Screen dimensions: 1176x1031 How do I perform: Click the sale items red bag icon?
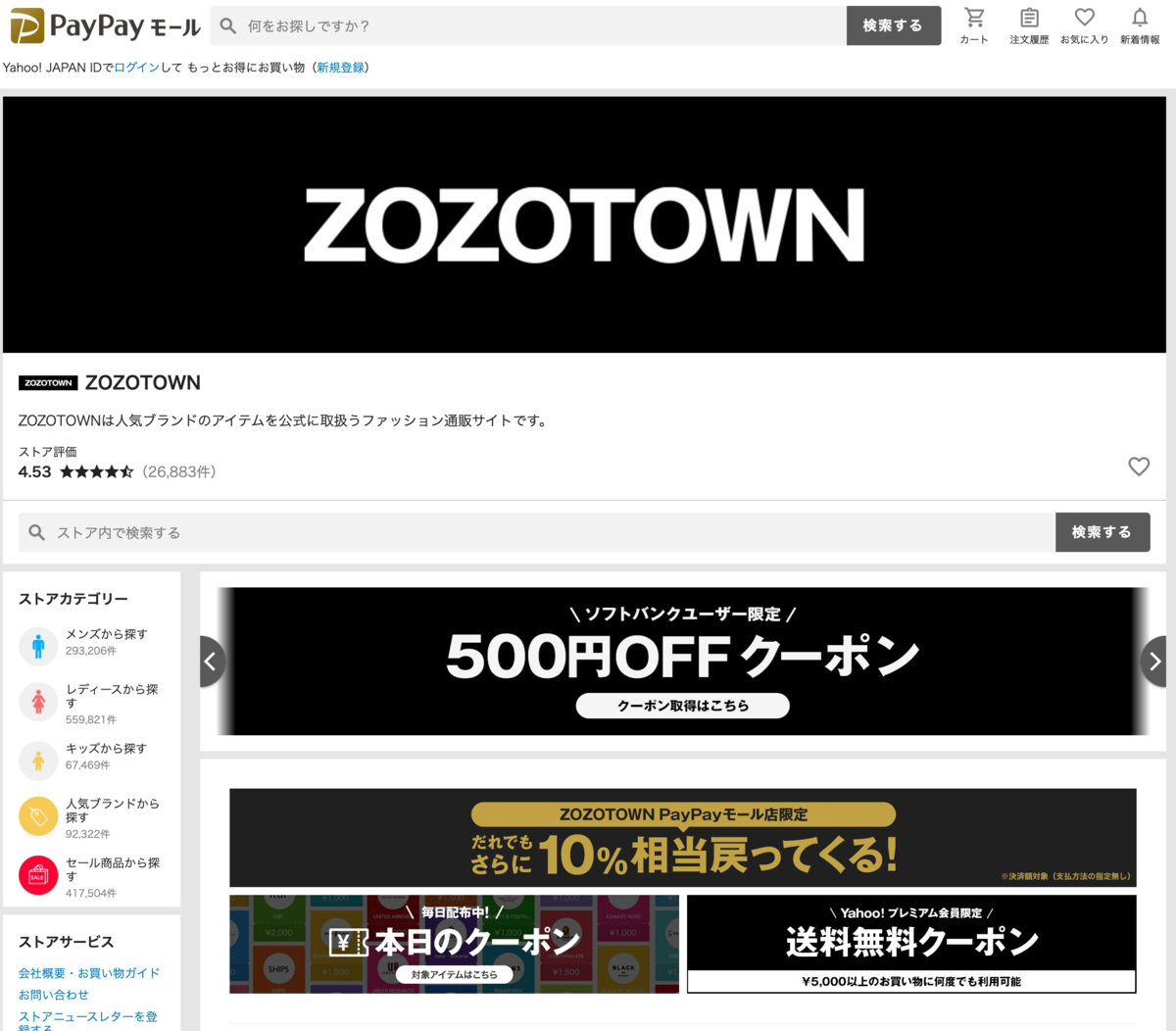click(x=38, y=875)
